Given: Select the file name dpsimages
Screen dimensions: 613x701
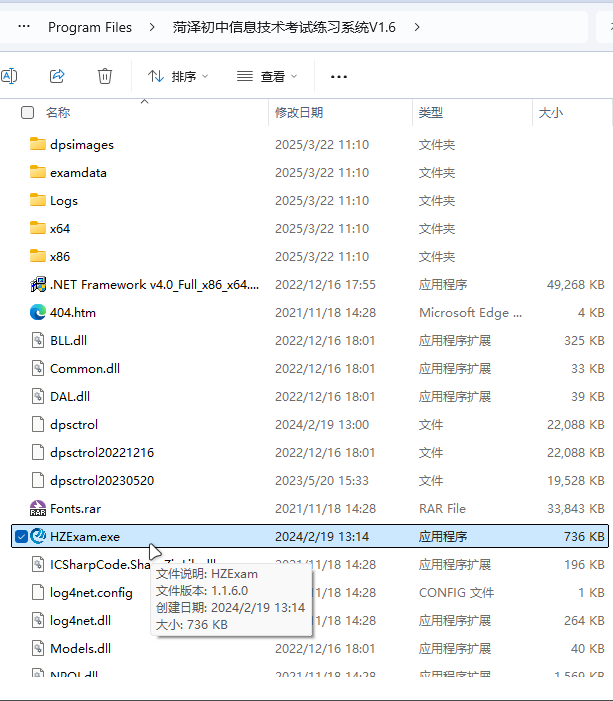Looking at the screenshot, I should [82, 145].
